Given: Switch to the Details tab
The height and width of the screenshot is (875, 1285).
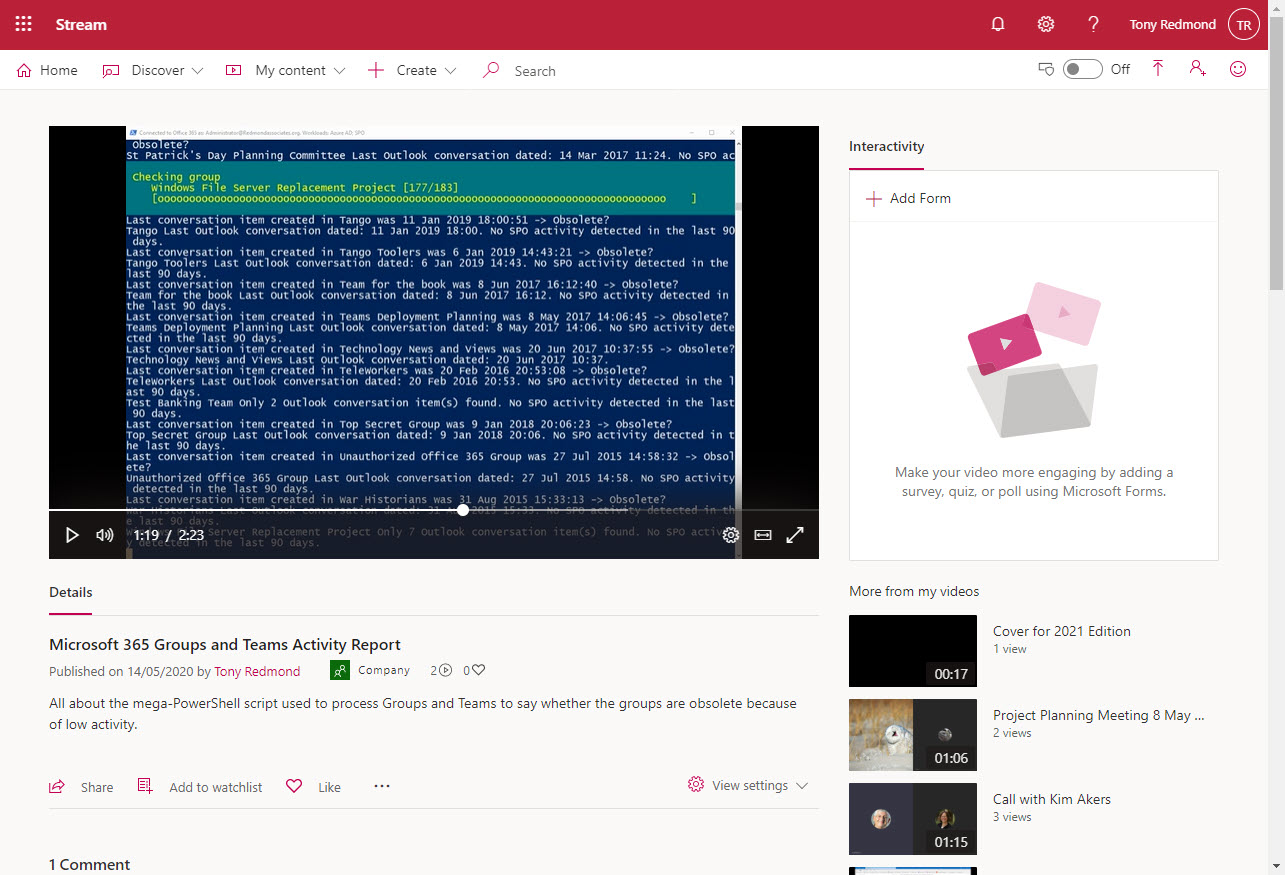Looking at the screenshot, I should tap(71, 592).
